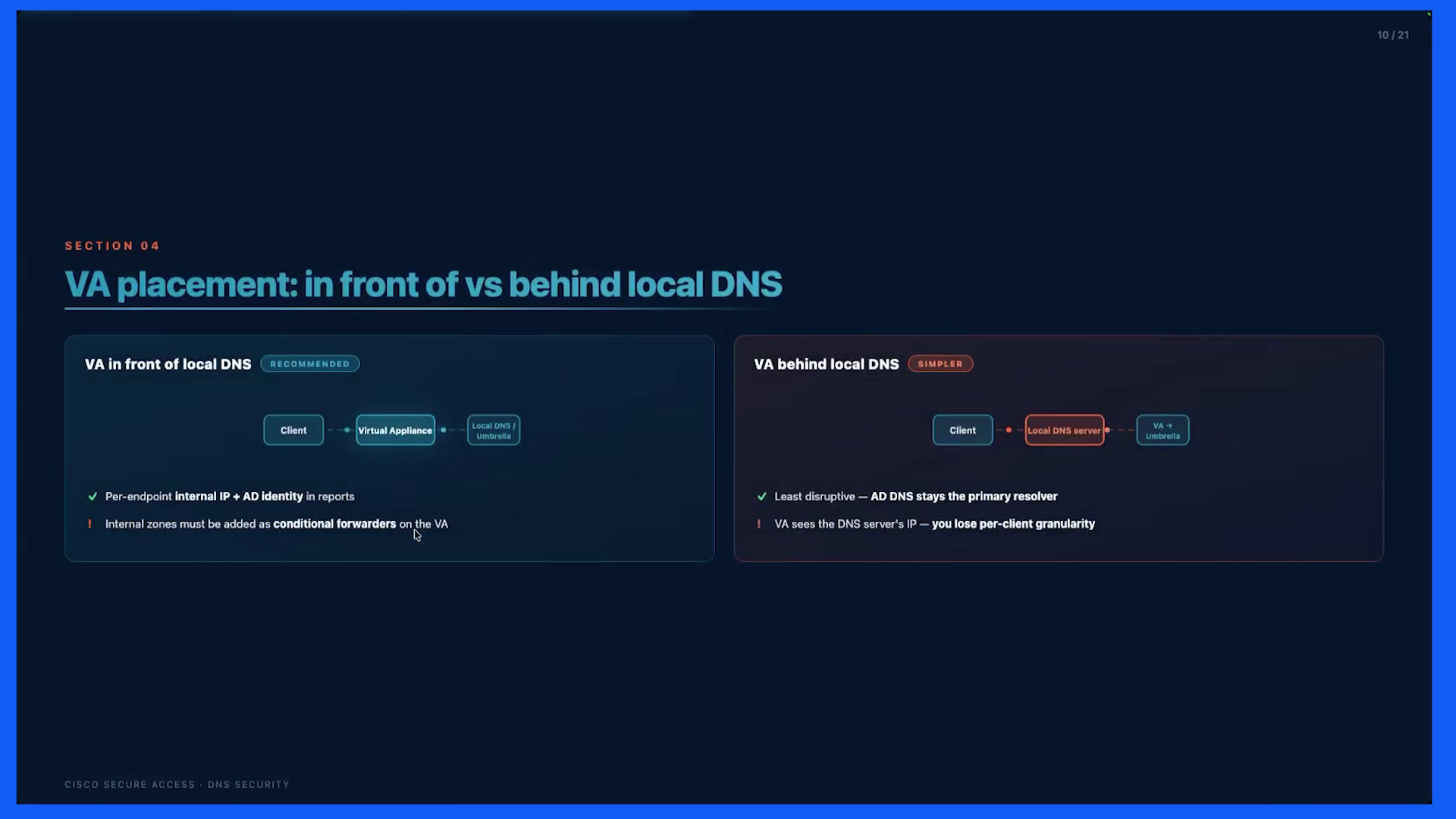1456x819 pixels.
Task: Click the 'VA in front of local DNS' heading
Action: click(168, 364)
